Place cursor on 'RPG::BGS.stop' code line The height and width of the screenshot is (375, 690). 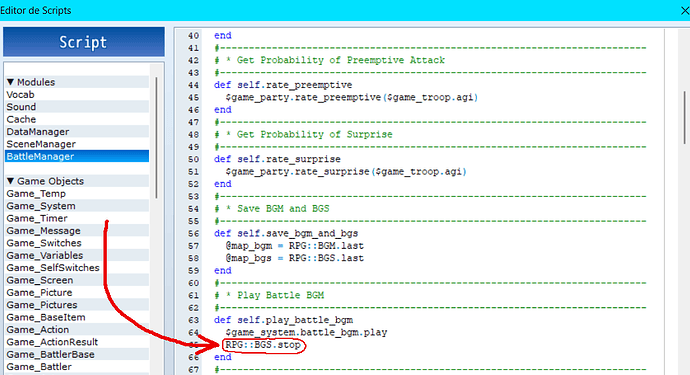tap(263, 345)
